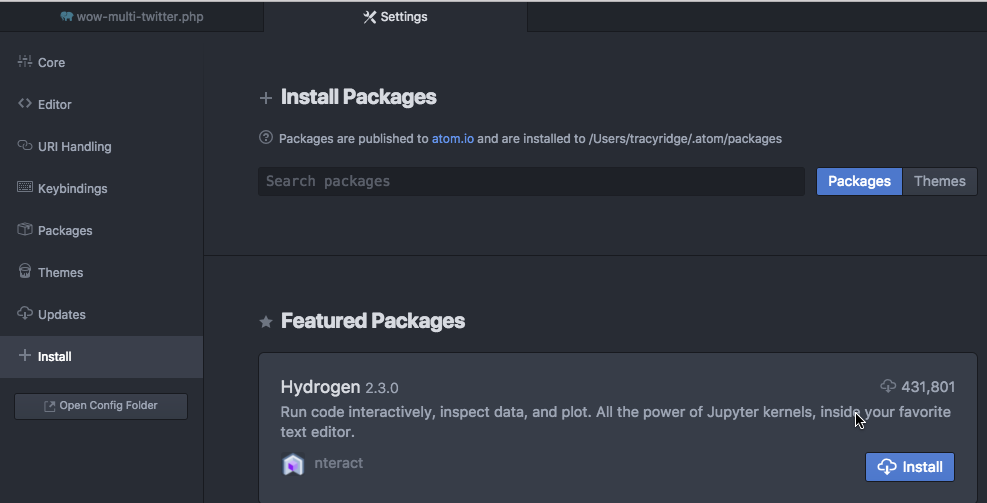Open the Updates section

[x=101, y=314]
